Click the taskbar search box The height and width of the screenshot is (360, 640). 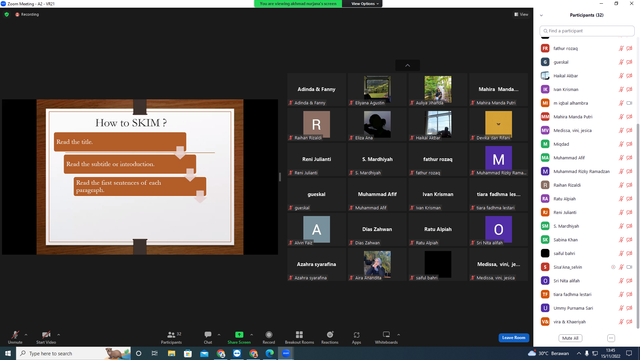(x=73, y=353)
